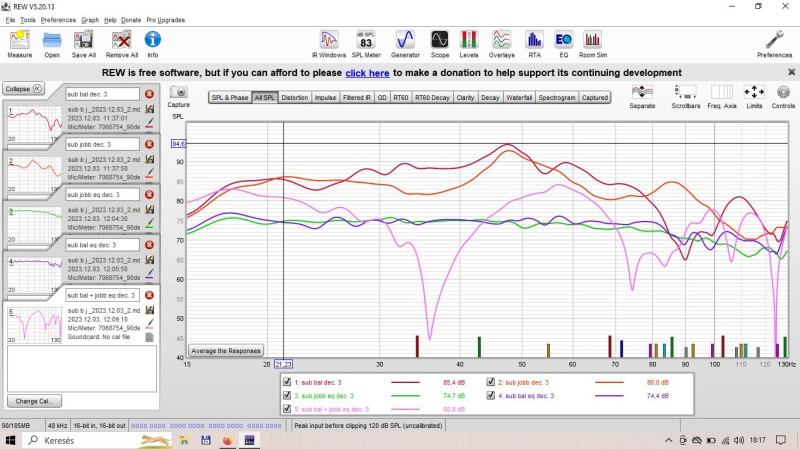This screenshot has height=449, width=800.
Task: Open the SPL Meter
Action: click(x=366, y=44)
